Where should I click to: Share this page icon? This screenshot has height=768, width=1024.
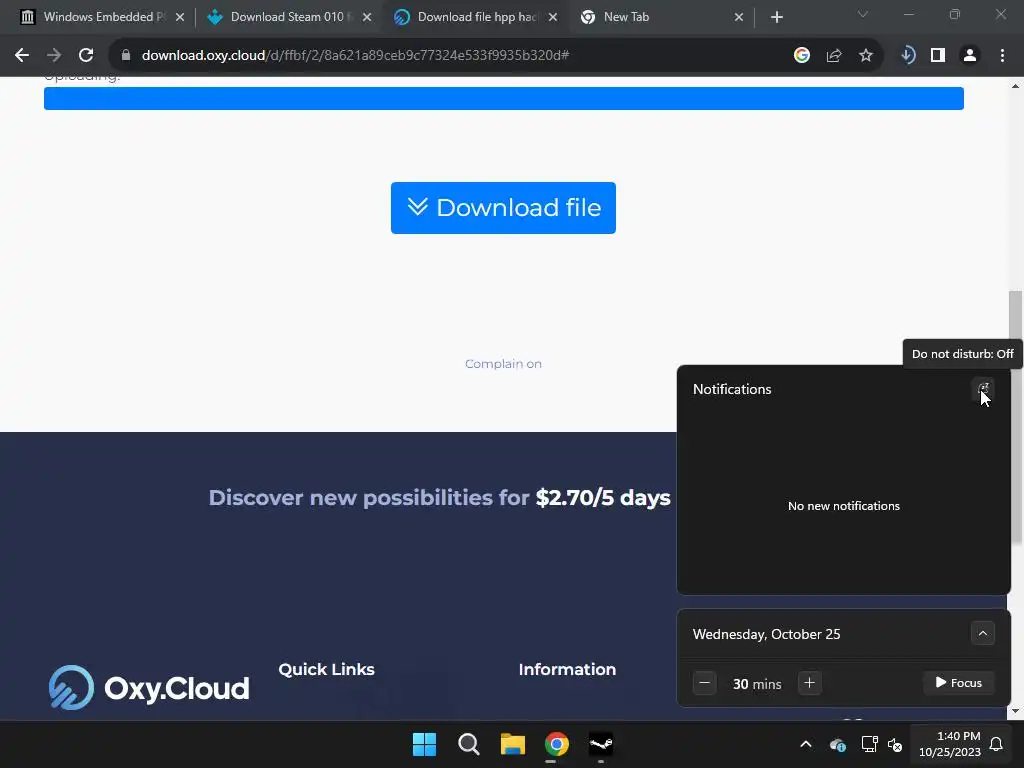834,56
